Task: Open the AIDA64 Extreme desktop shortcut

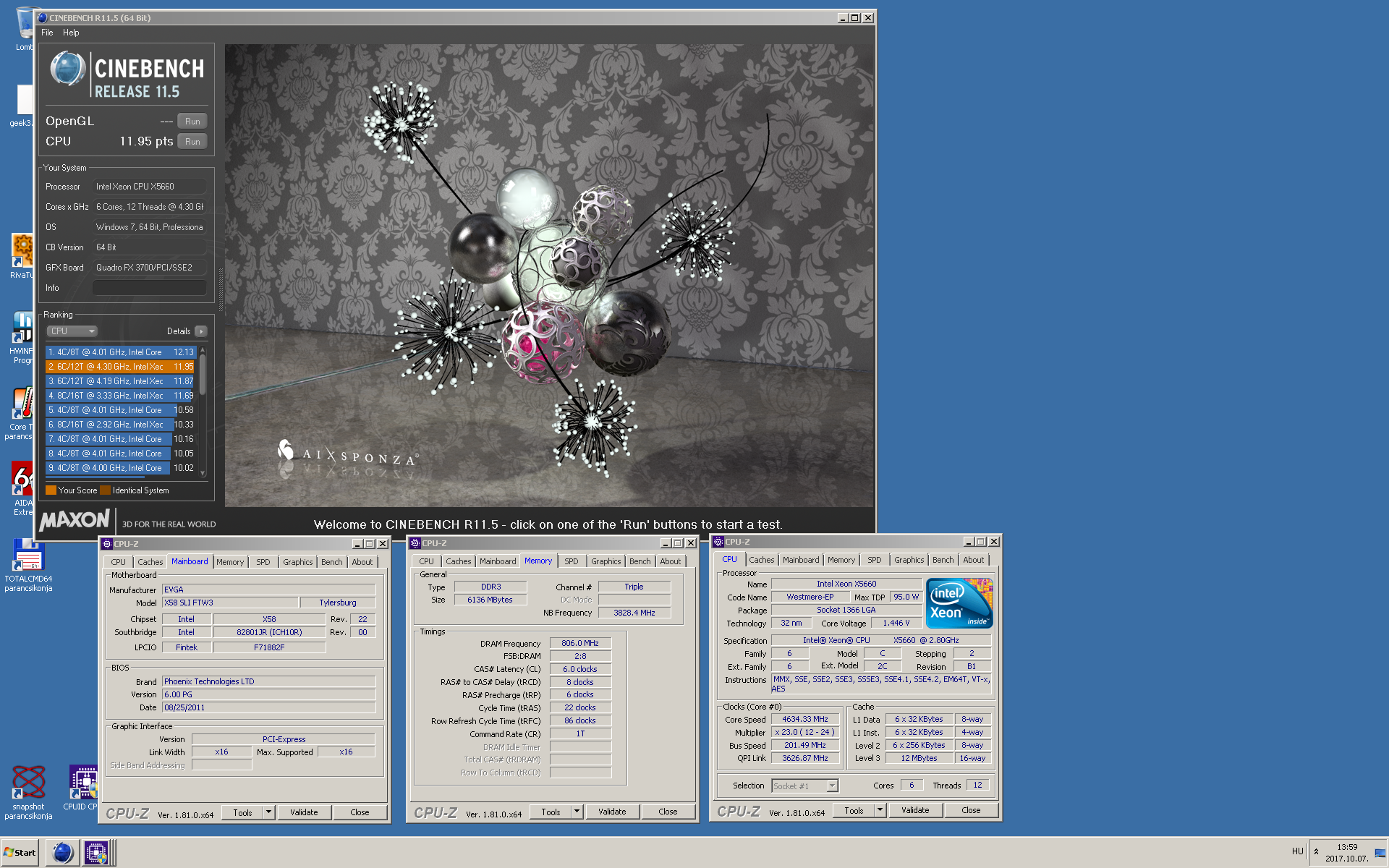Action: pyautogui.click(x=22, y=489)
